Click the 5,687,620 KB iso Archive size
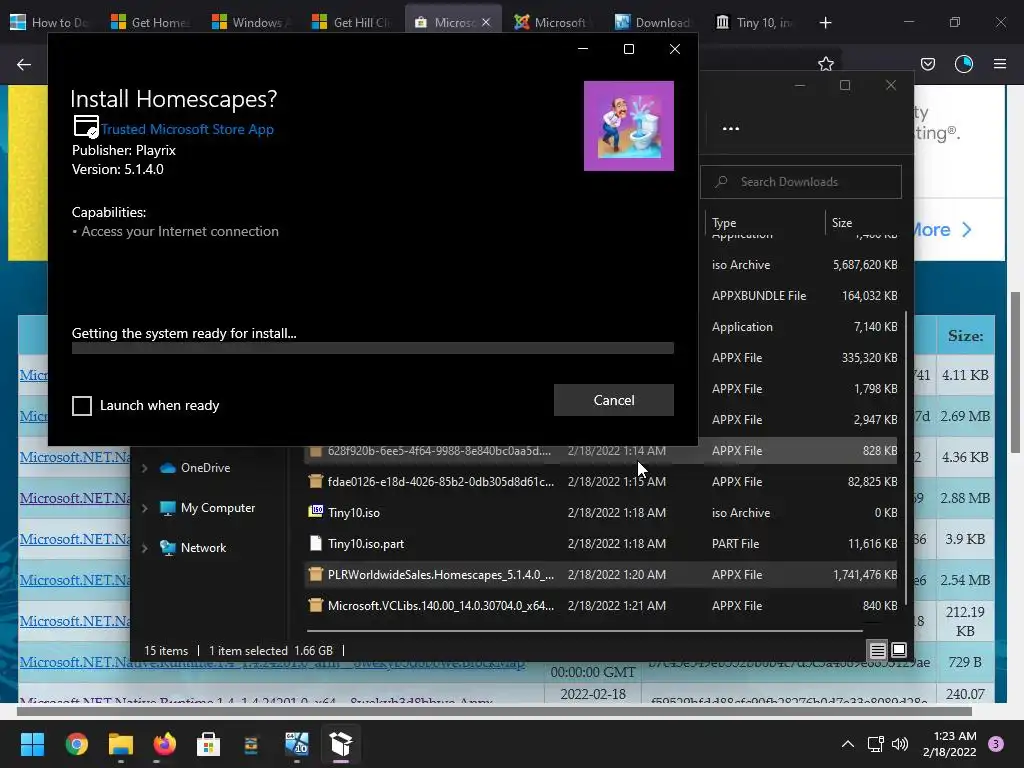The width and height of the screenshot is (1024, 768). coord(865,264)
